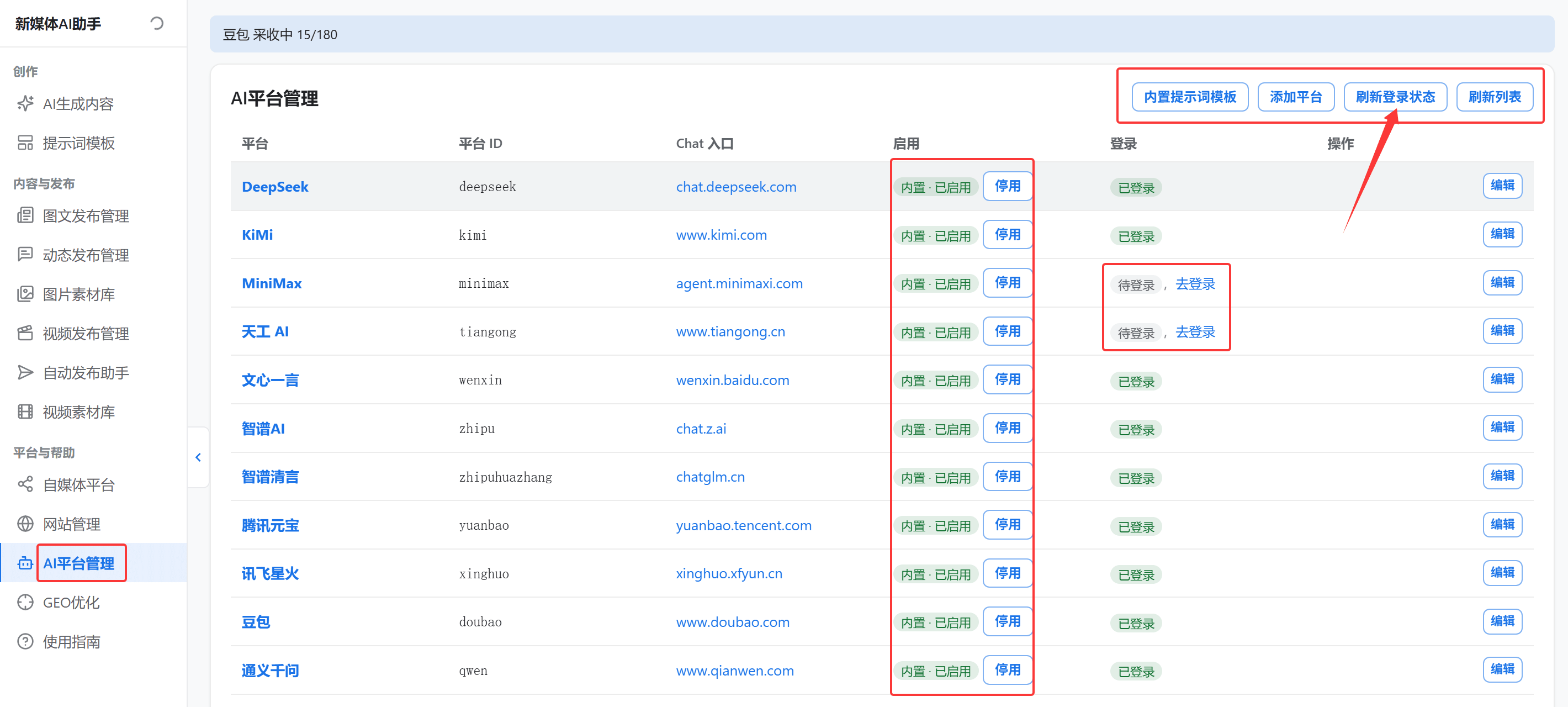Click the 自动发布助手 paper-plane icon
The height and width of the screenshot is (707, 1568).
(25, 373)
